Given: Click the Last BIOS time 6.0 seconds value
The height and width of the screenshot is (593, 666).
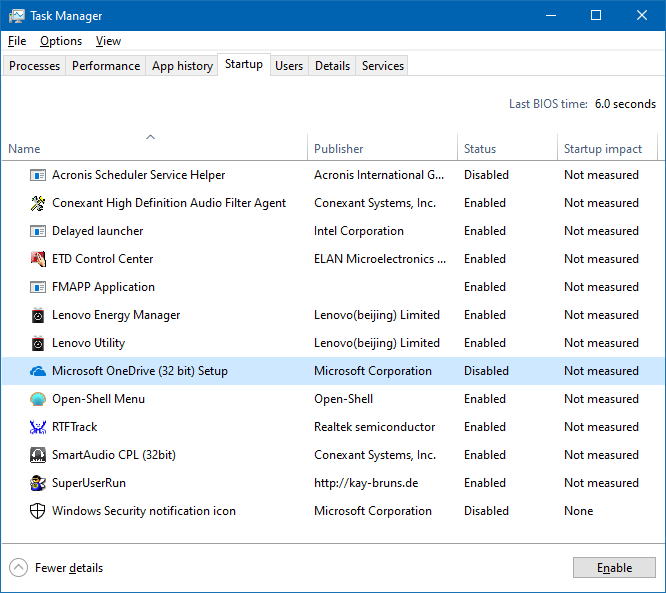Looking at the screenshot, I should [625, 104].
